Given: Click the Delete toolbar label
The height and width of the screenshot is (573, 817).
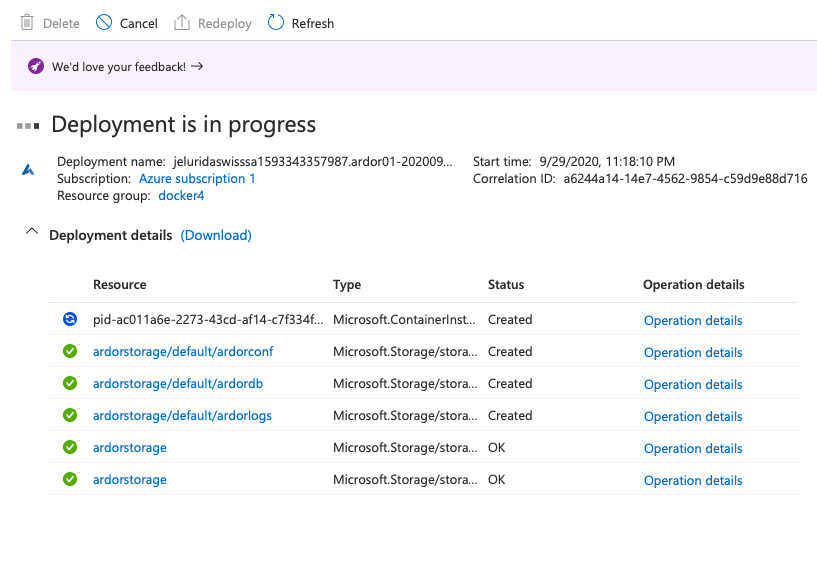Looking at the screenshot, I should (x=61, y=23).
